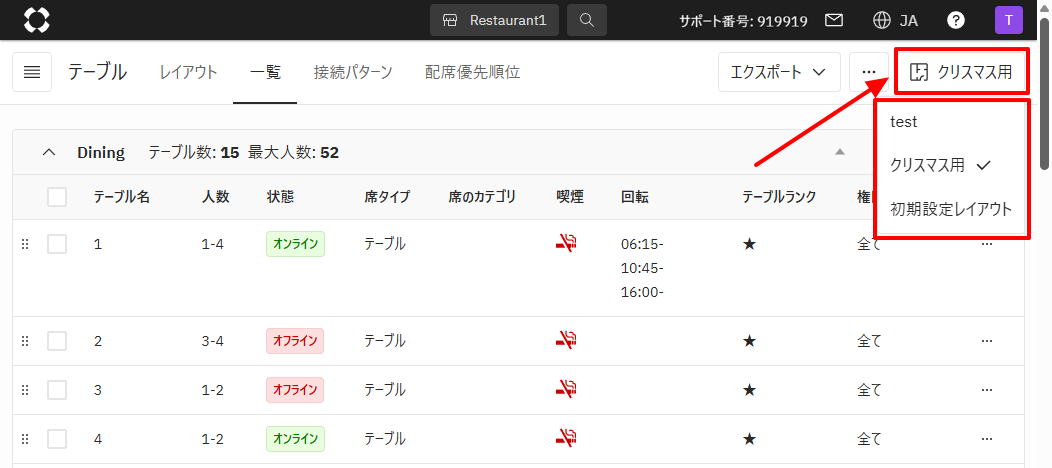This screenshot has width=1052, height=468.
Task: Click the 状態 column header
Action: pos(280,197)
